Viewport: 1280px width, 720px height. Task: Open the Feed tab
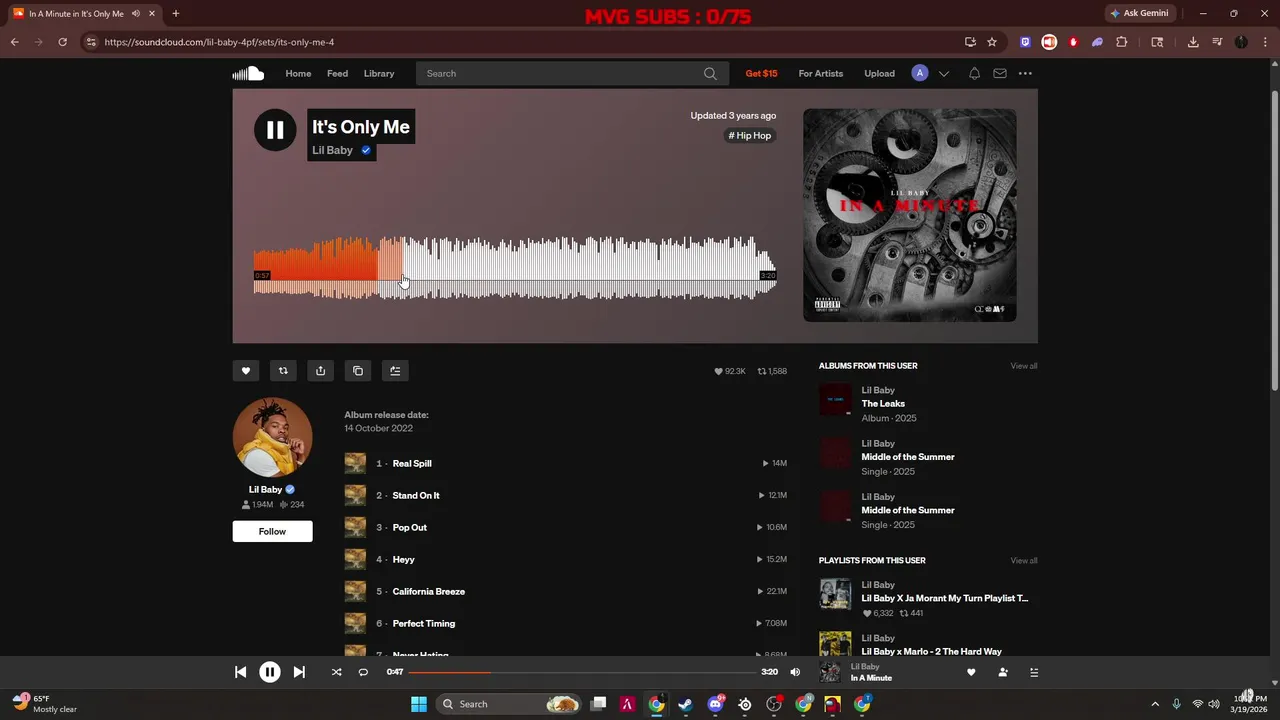(338, 73)
